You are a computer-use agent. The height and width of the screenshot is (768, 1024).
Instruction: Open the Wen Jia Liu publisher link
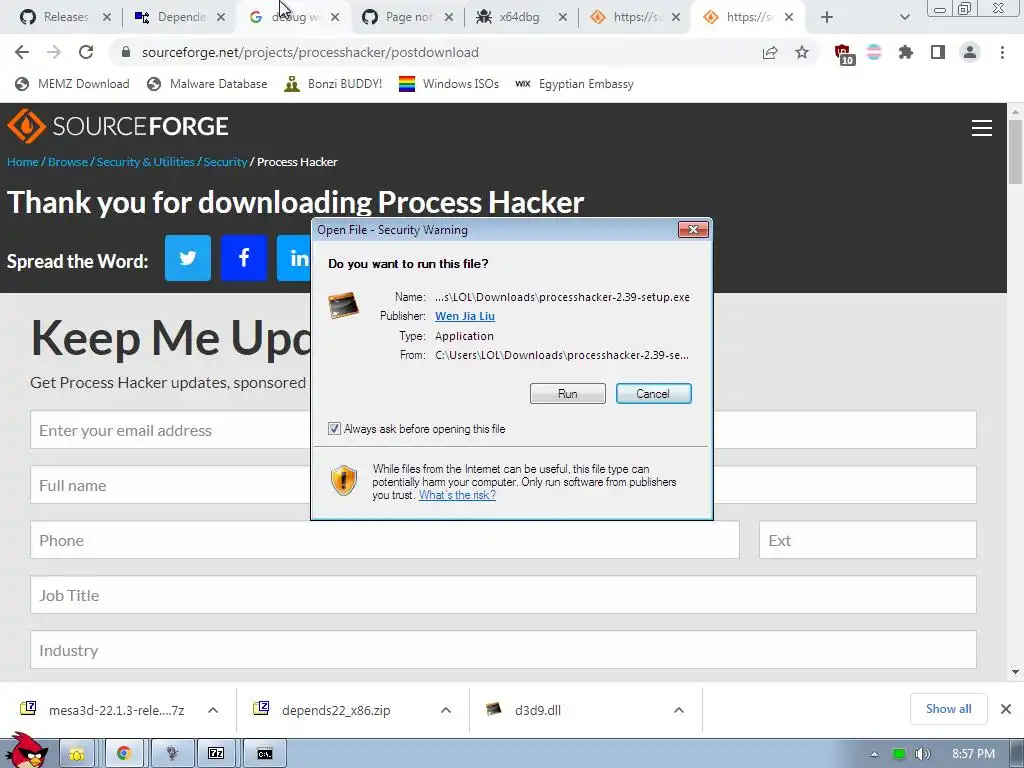pyautogui.click(x=465, y=316)
